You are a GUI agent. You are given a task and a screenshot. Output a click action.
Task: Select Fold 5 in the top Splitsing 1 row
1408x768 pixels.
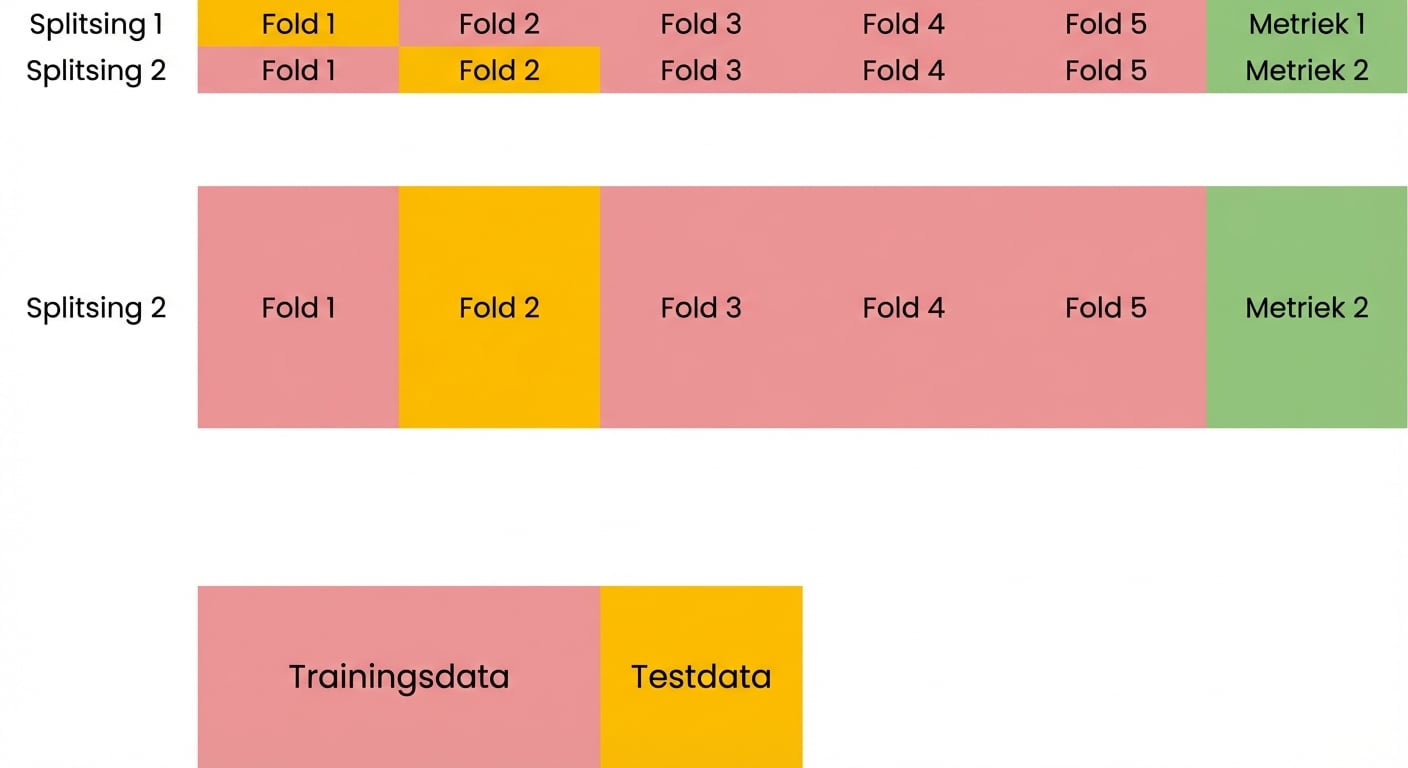1105,24
